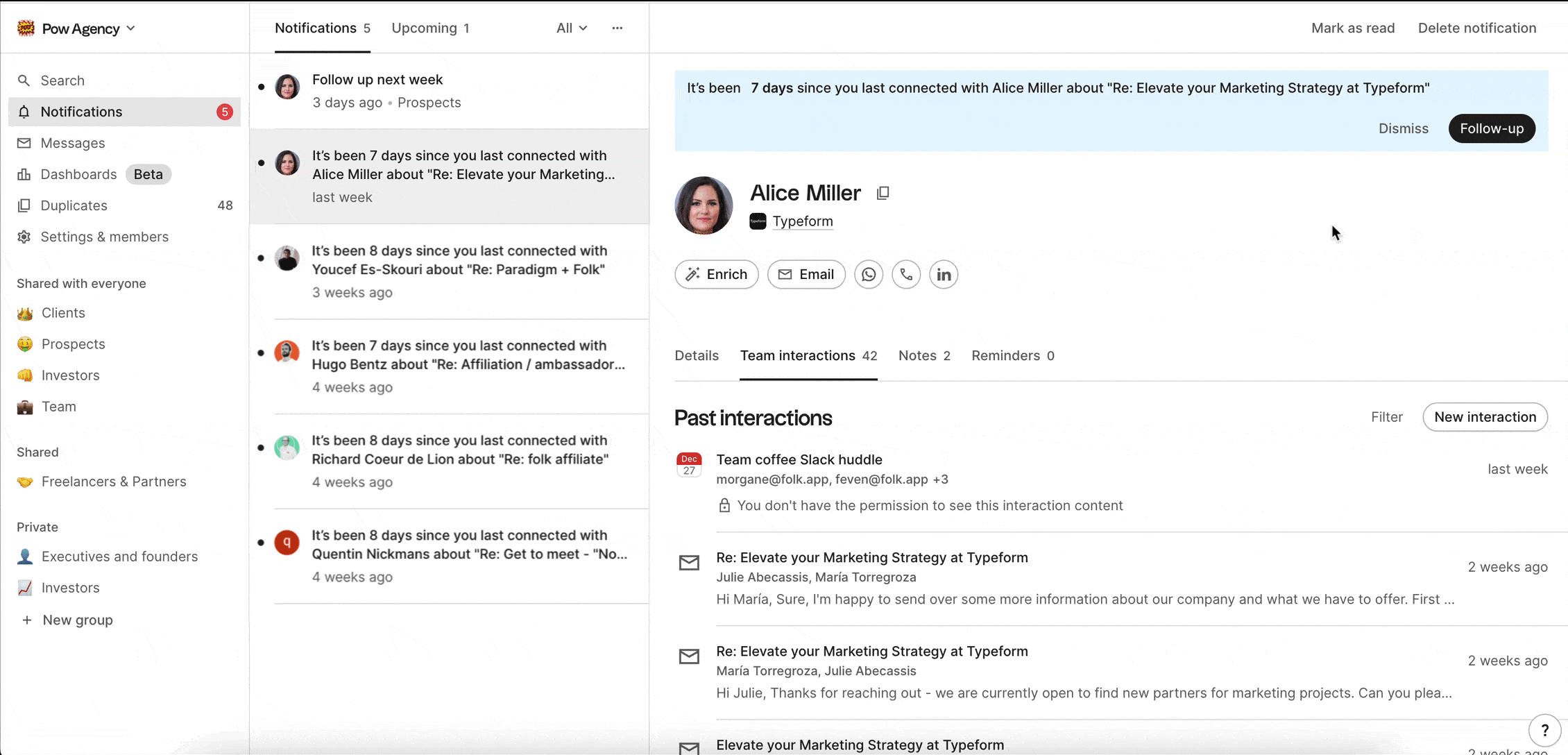Click the private Investors chart icon
Screen dimensions: 1568x755
(25, 588)
